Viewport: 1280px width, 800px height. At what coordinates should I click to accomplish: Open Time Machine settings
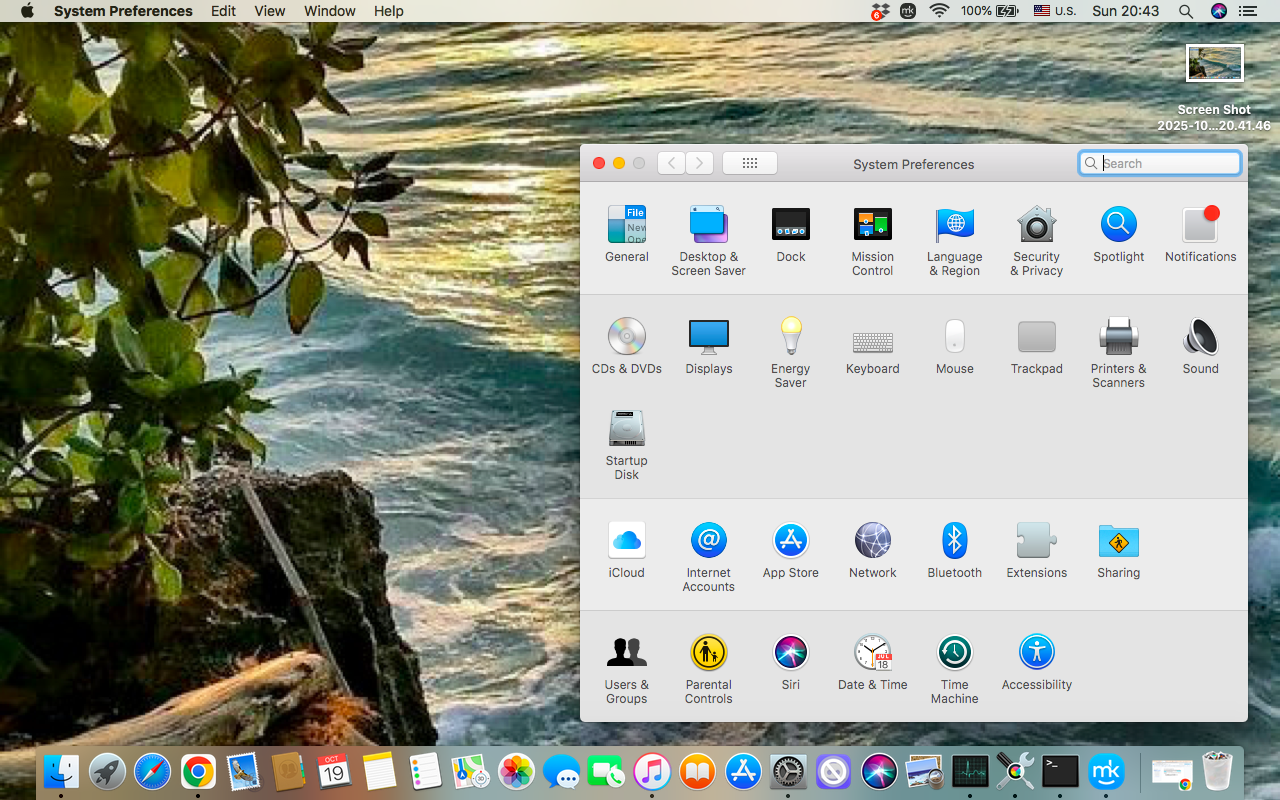click(x=954, y=652)
